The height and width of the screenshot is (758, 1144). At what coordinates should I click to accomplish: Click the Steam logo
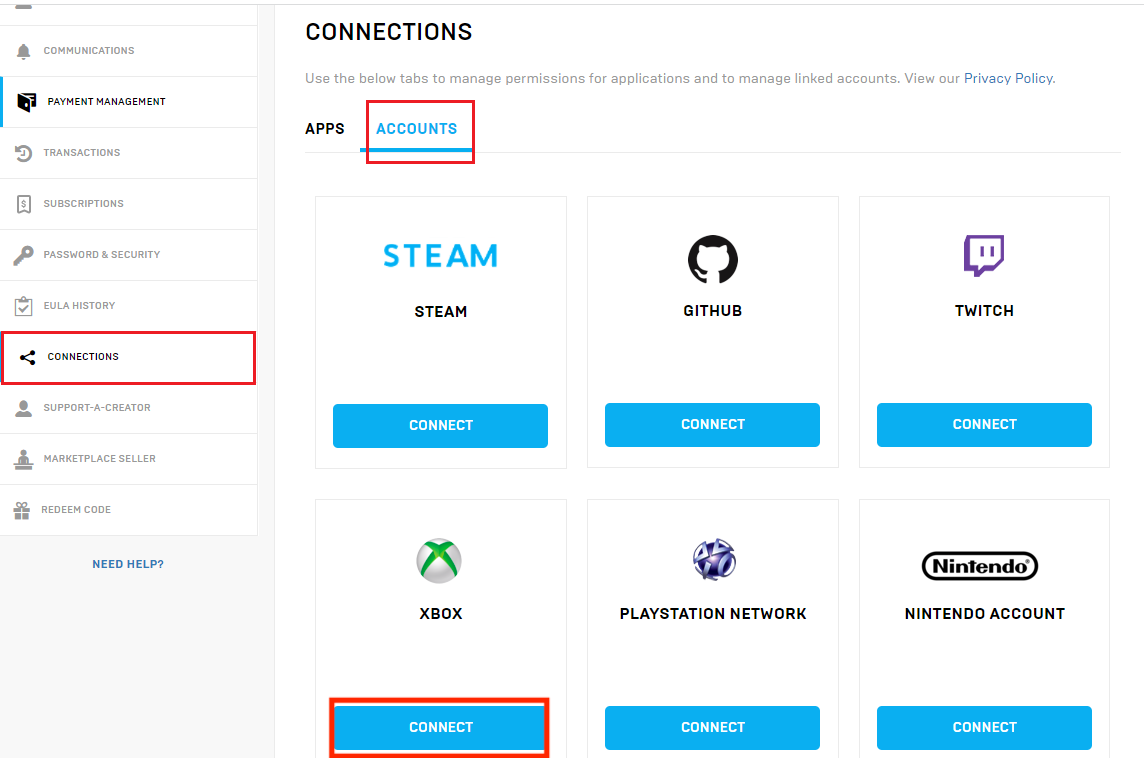point(441,255)
